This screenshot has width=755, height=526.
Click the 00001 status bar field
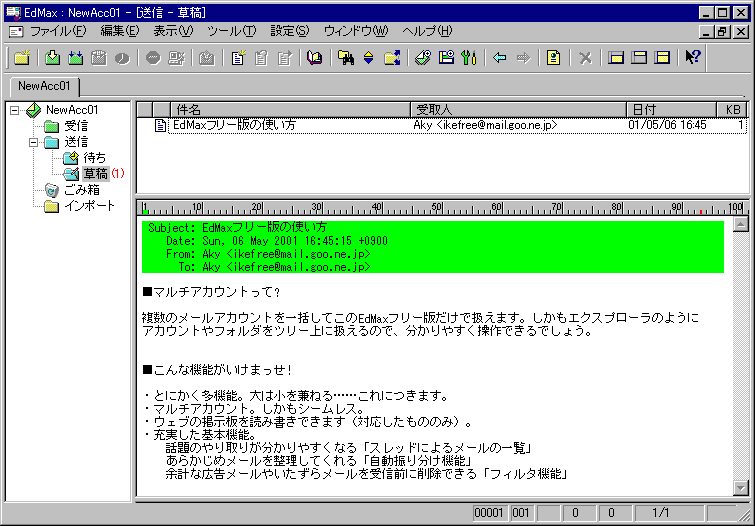[490, 513]
